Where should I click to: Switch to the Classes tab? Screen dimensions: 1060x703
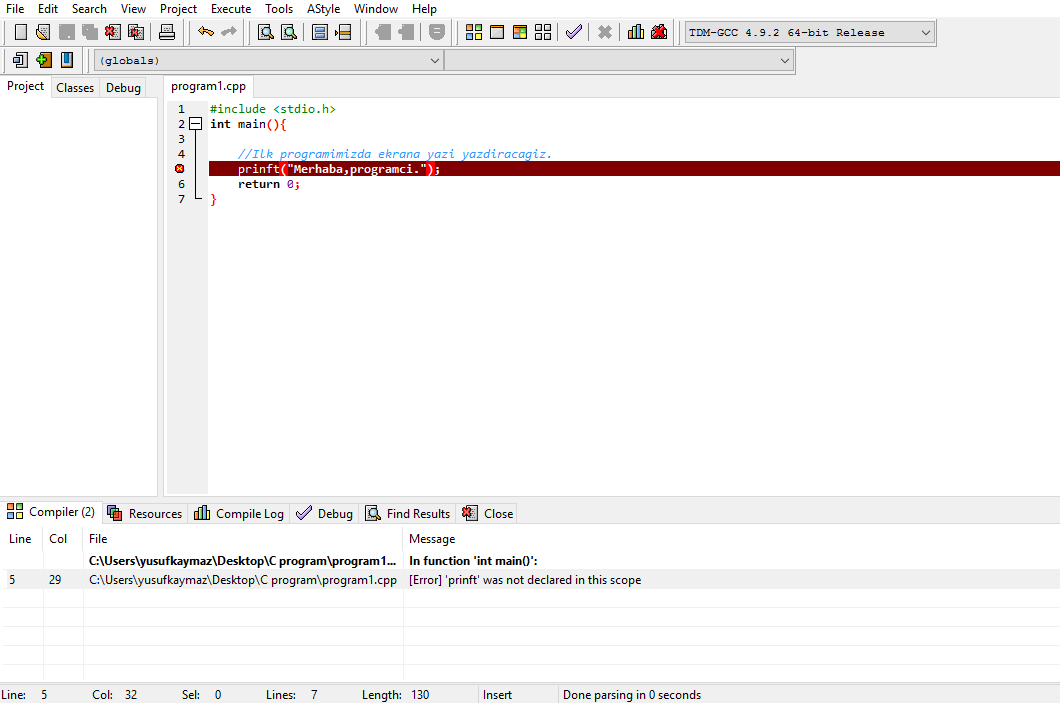click(x=75, y=88)
